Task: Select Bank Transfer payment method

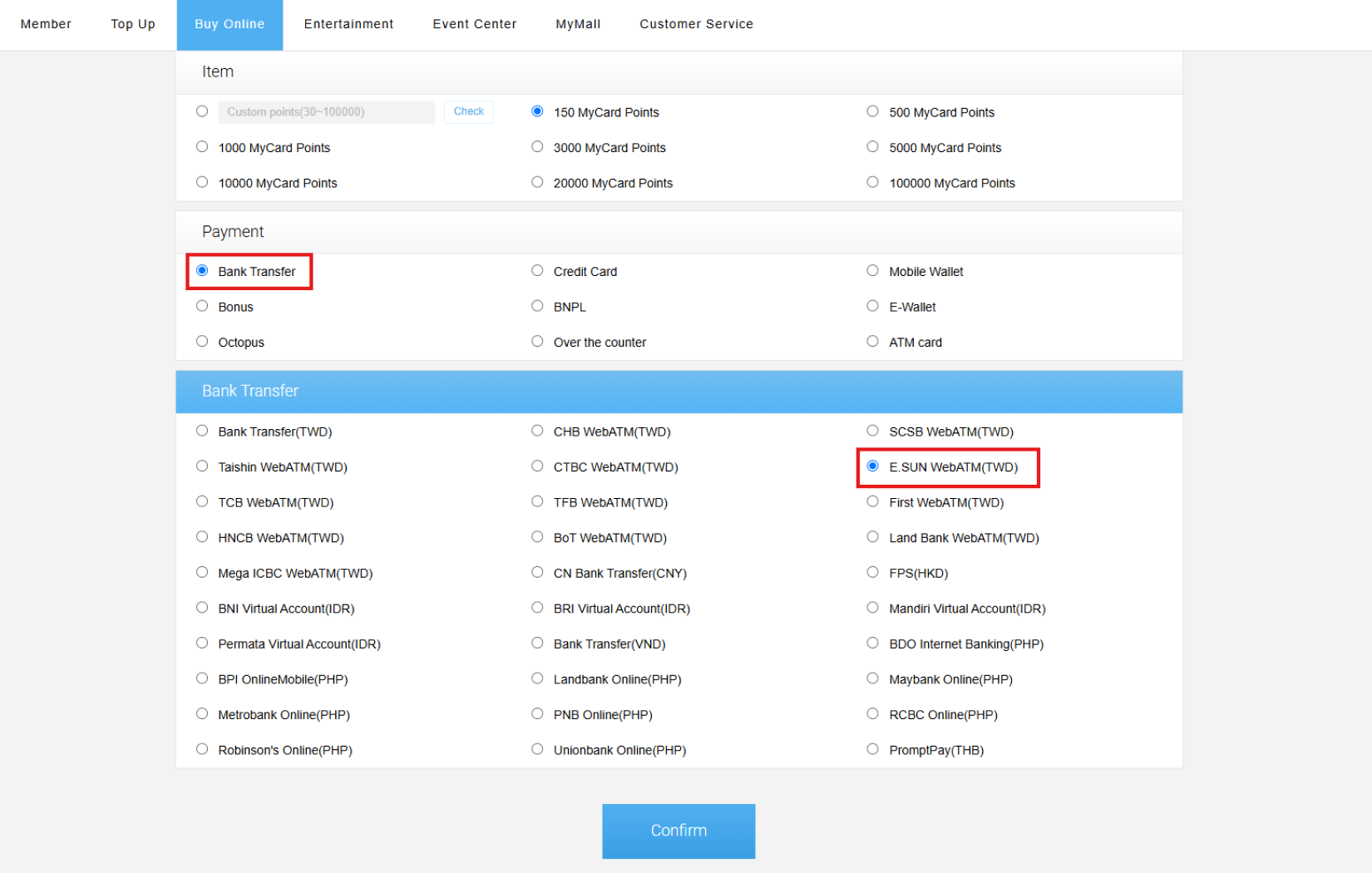Action: [202, 271]
